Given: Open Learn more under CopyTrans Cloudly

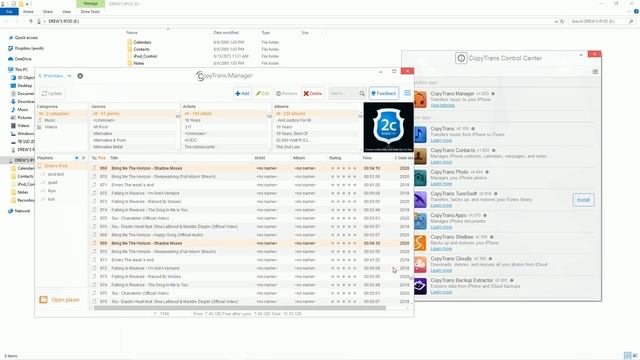Looking at the screenshot, I should coord(441,270).
